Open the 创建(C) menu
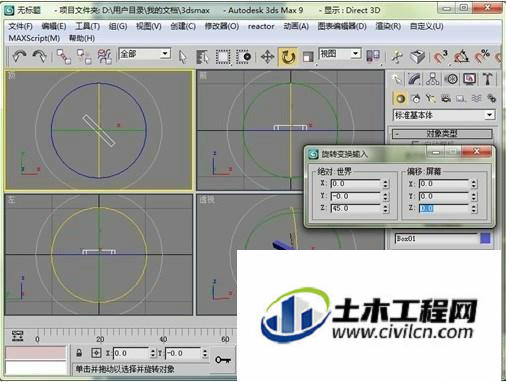 tap(183, 26)
